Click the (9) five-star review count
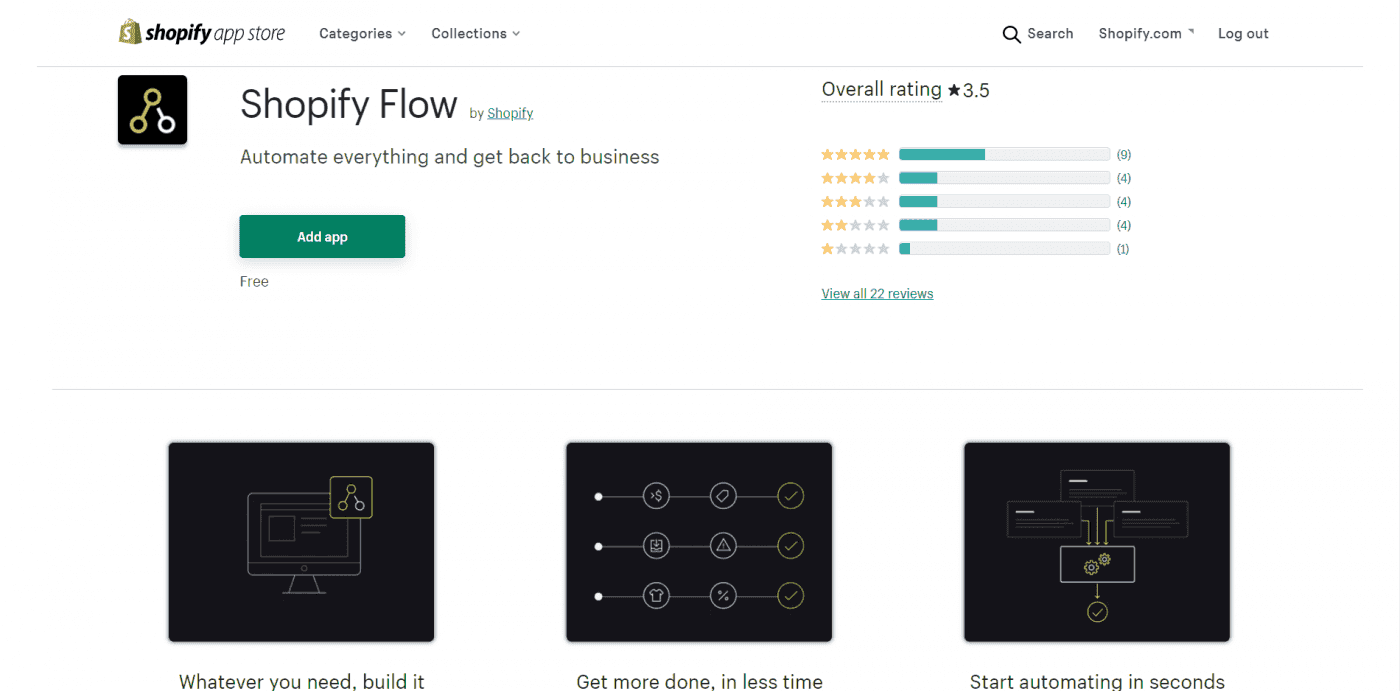The width and height of the screenshot is (1400, 691). 1124,155
